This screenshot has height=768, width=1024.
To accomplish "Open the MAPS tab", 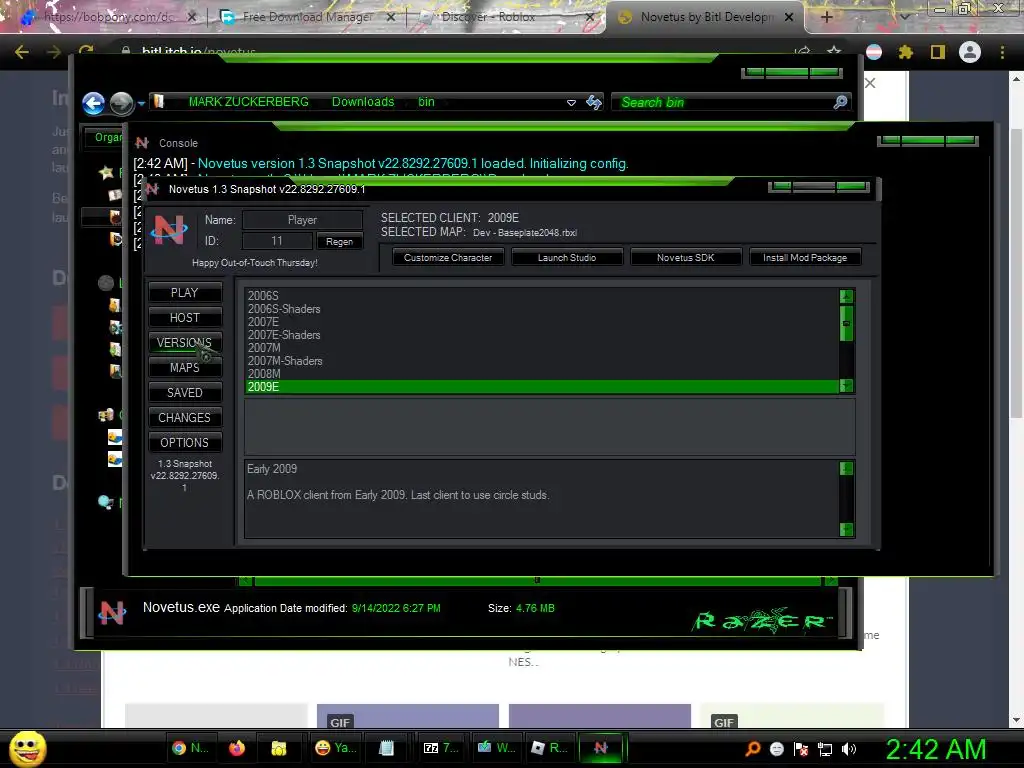I will (x=185, y=368).
